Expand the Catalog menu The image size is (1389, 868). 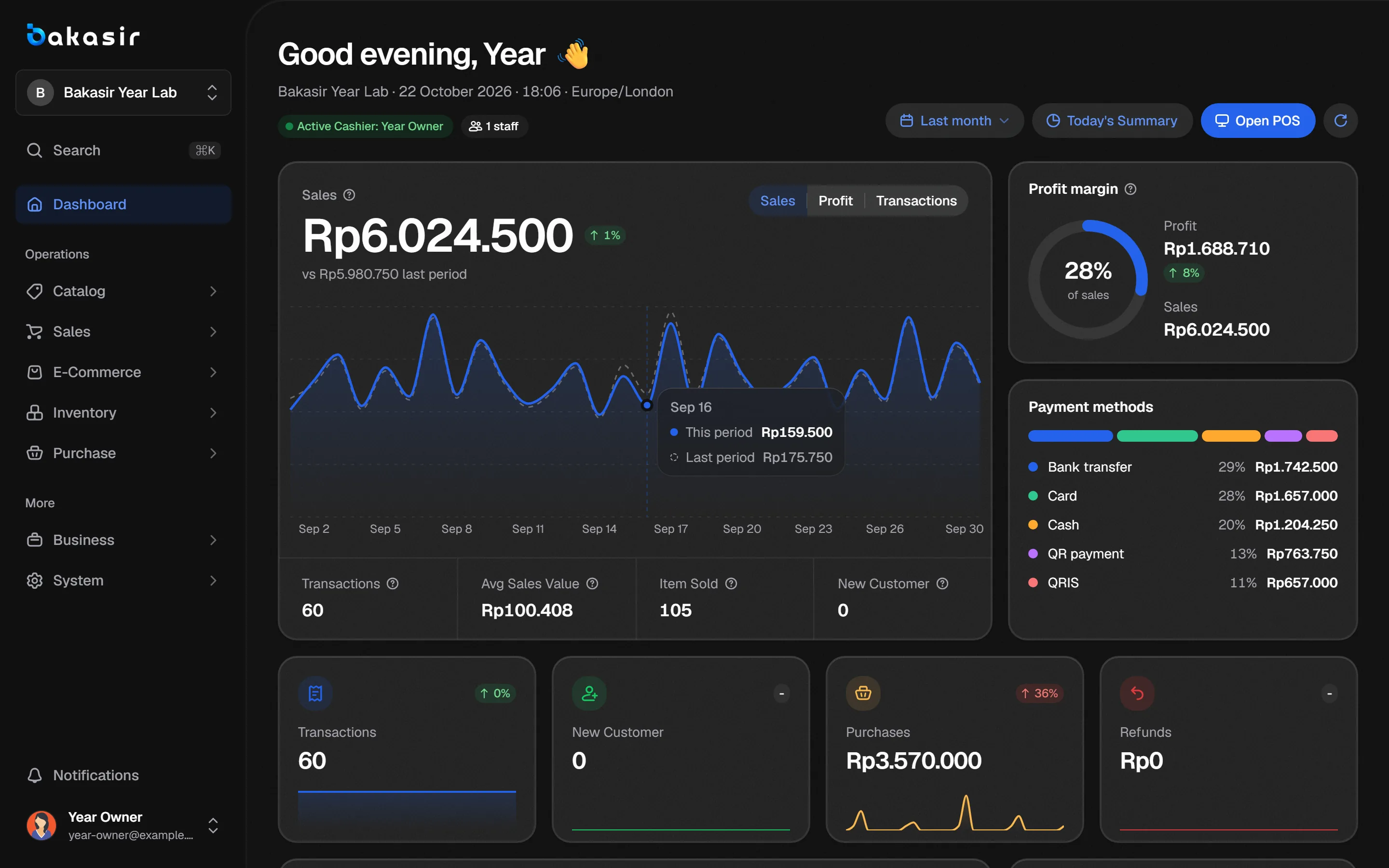(x=123, y=291)
